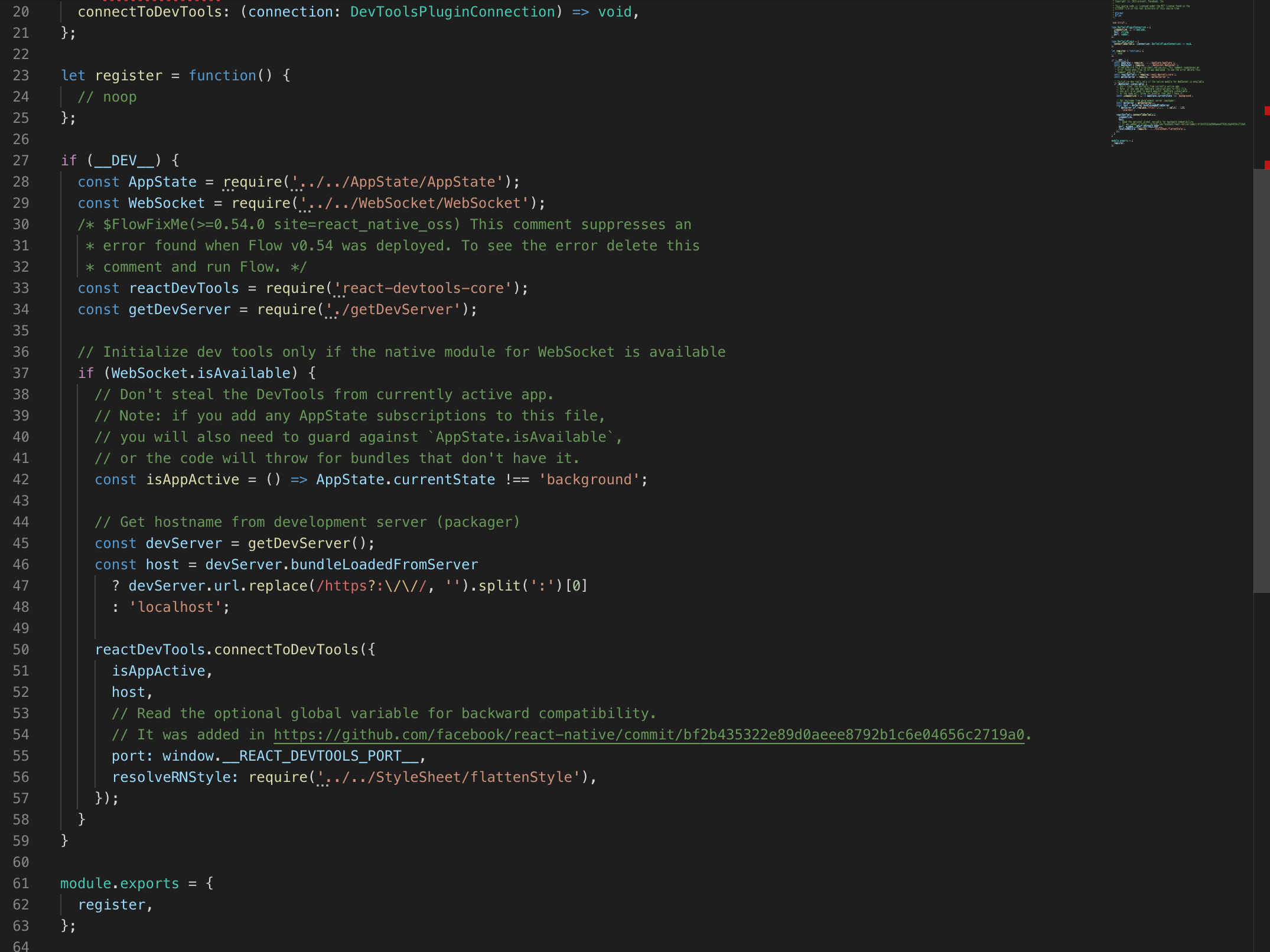Click the '../../StyleSheet/flattenStyle' require path
Screen dimensions: 1270x952
(x=449, y=777)
